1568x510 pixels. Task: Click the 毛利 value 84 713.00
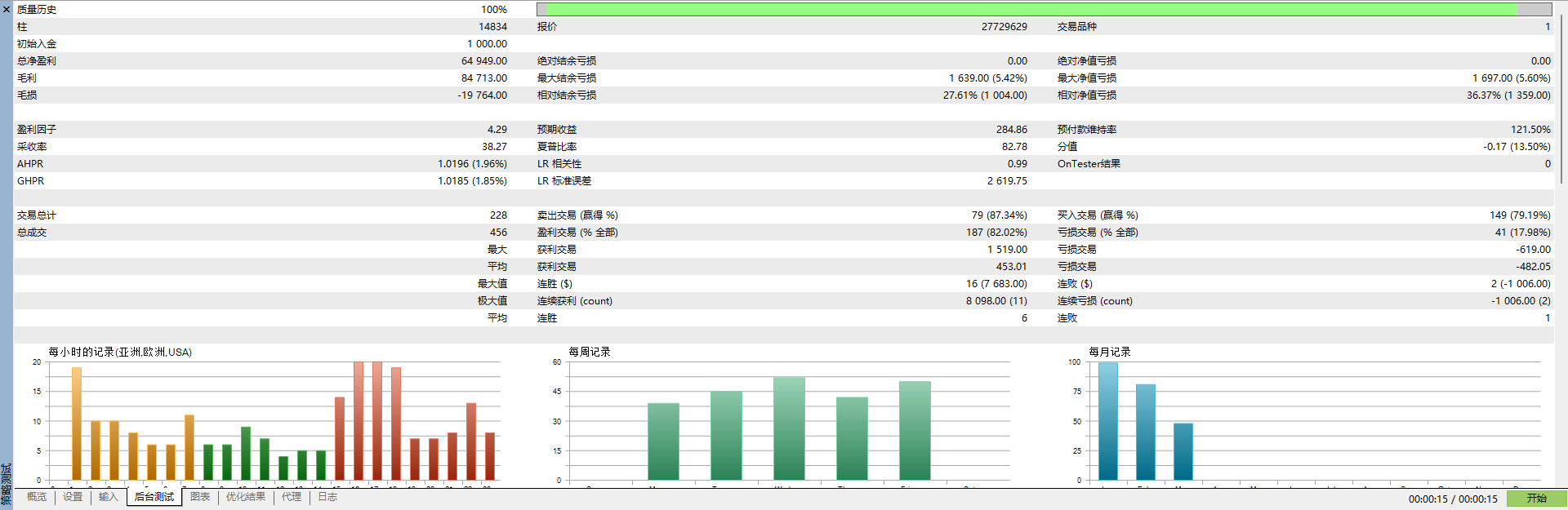tap(484, 78)
